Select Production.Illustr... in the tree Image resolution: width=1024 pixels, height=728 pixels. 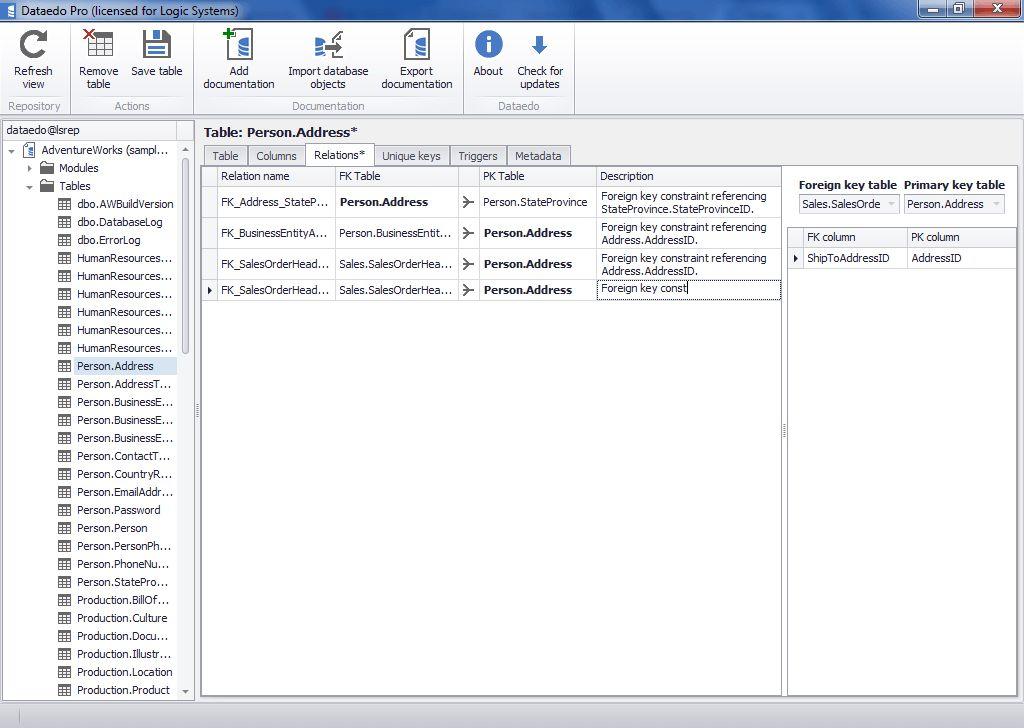click(x=123, y=654)
